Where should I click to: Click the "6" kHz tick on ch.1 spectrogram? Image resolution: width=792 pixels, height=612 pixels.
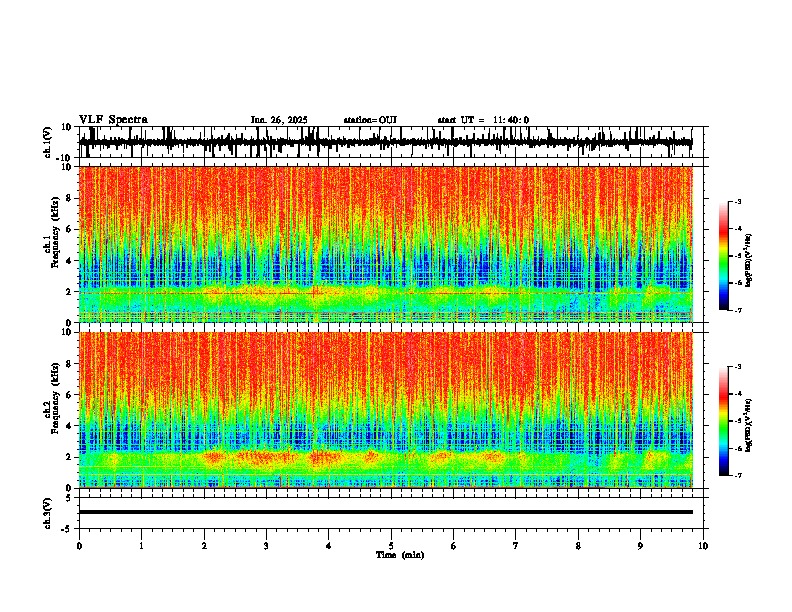point(69,230)
